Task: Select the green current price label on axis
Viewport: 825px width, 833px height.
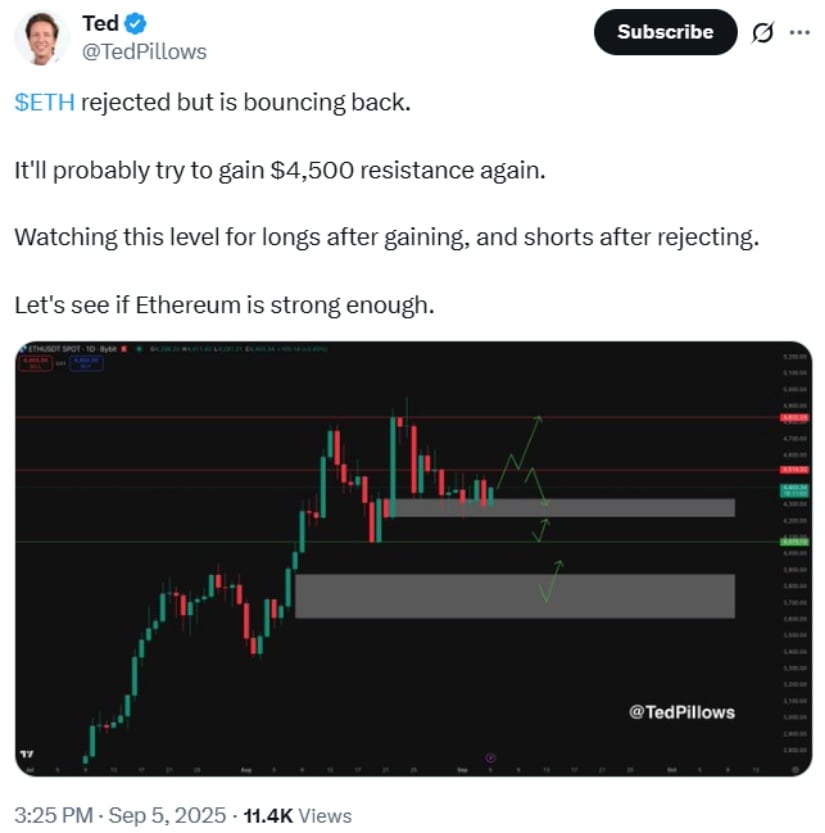Action: [794, 490]
